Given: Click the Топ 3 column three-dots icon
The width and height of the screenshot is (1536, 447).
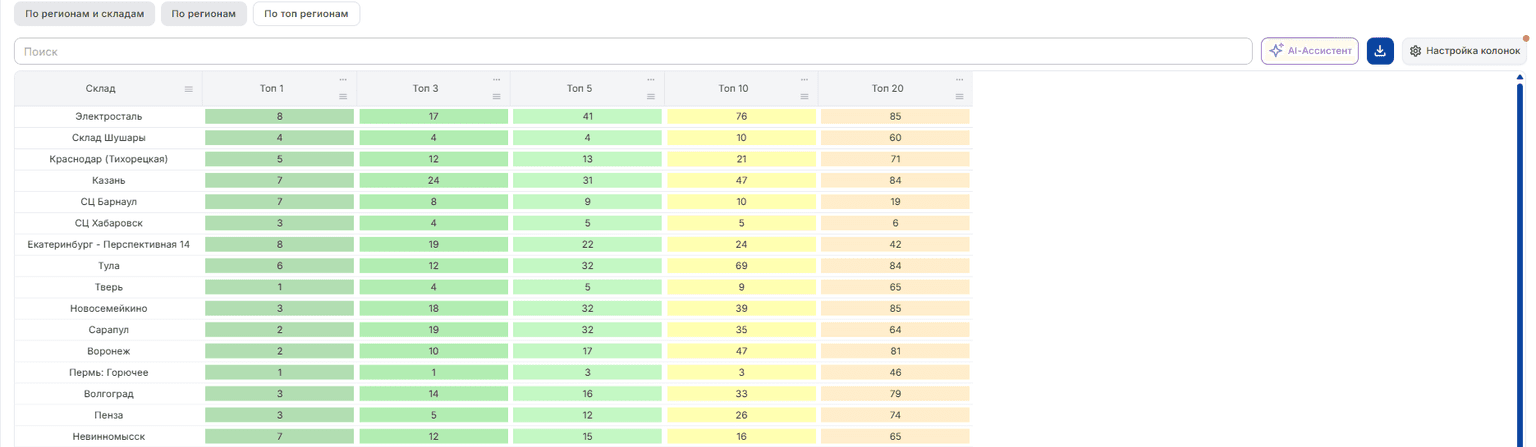Looking at the screenshot, I should [497, 79].
